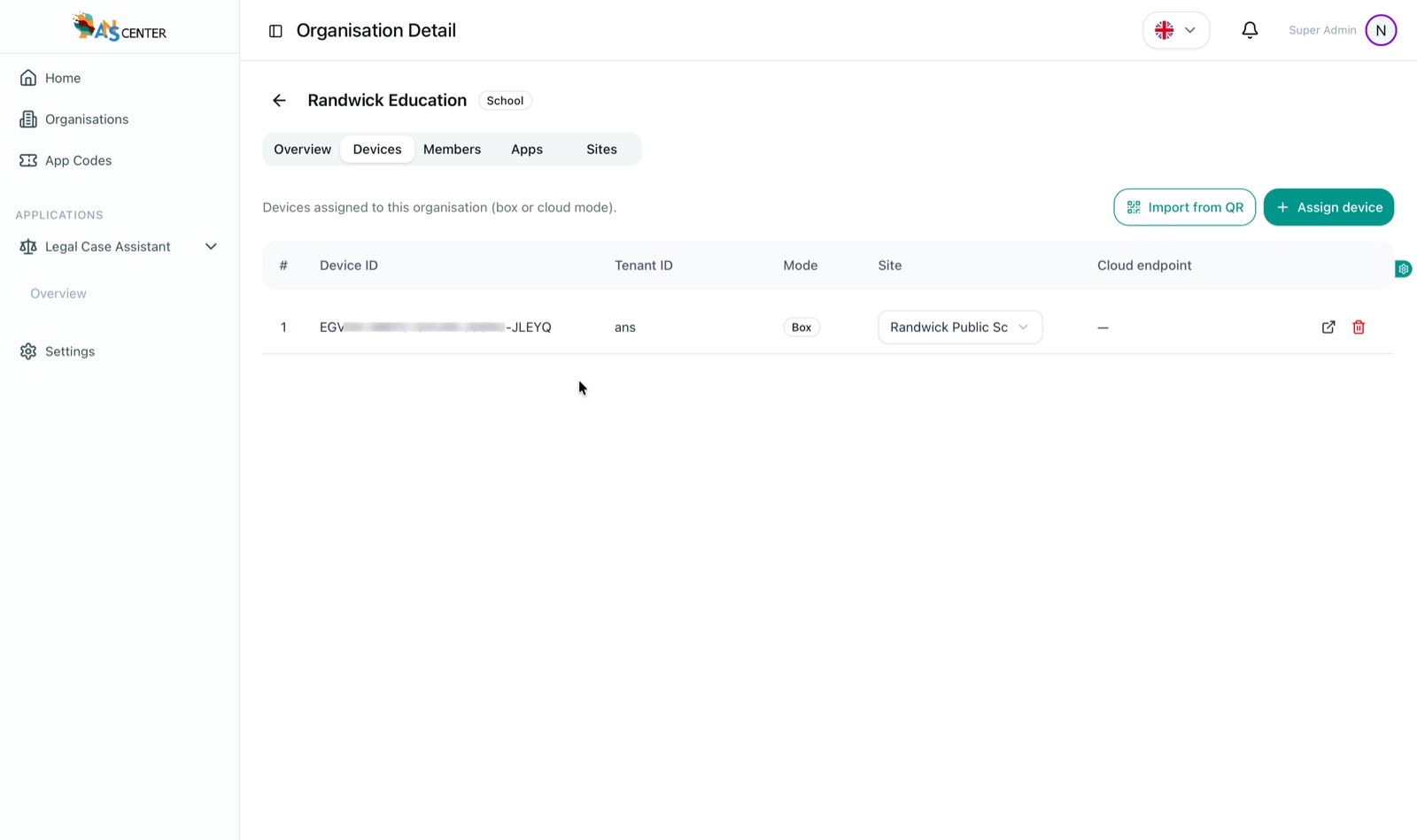Click the tenant ID ans
Screen dimensions: 1417x840
(x=625, y=328)
